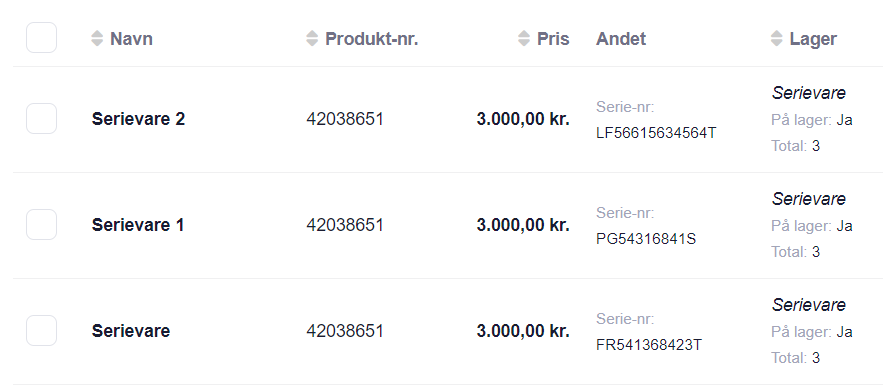883x388 pixels.
Task: Click serial number PG54316841S
Action: click(646, 239)
